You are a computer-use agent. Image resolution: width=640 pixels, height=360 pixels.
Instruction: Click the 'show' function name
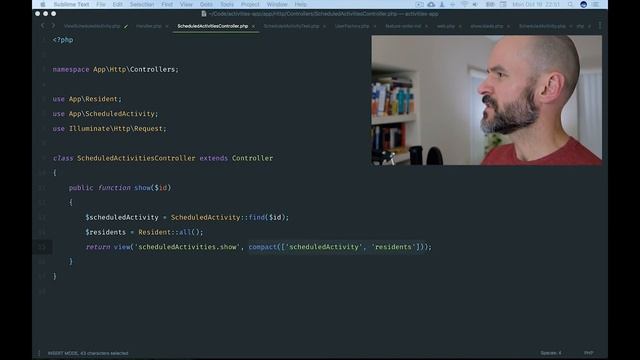142,188
